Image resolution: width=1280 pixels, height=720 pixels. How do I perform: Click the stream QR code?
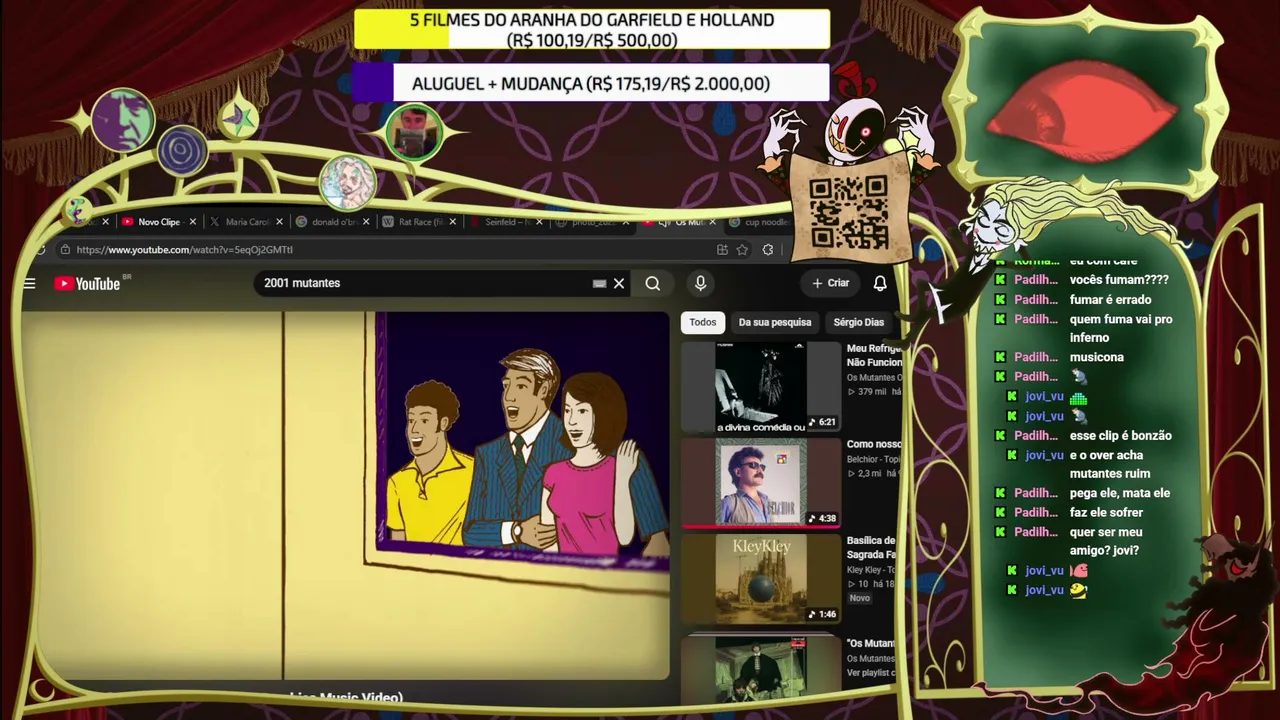coord(848,212)
